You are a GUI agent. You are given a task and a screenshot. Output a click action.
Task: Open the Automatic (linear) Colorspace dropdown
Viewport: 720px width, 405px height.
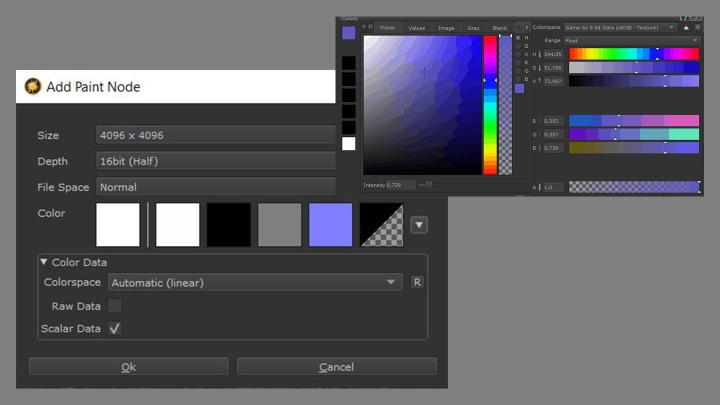255,283
